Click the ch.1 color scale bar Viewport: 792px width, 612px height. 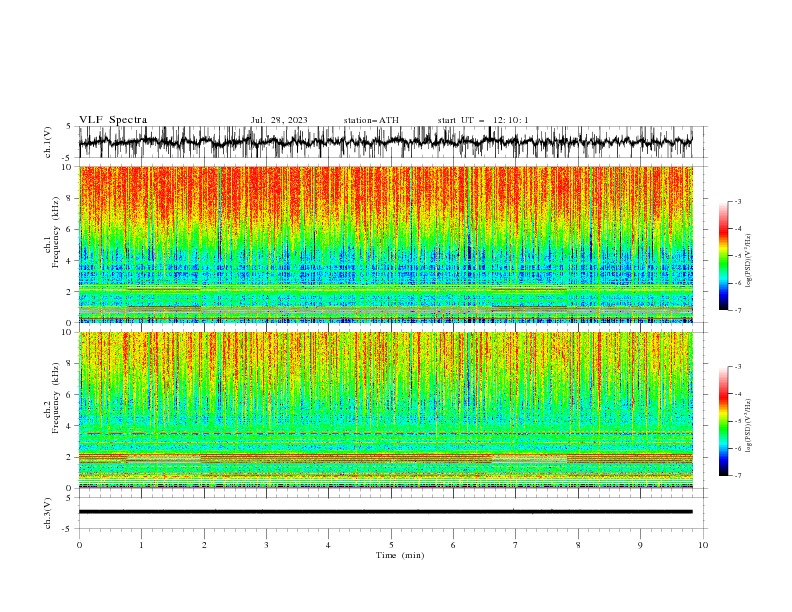(723, 256)
